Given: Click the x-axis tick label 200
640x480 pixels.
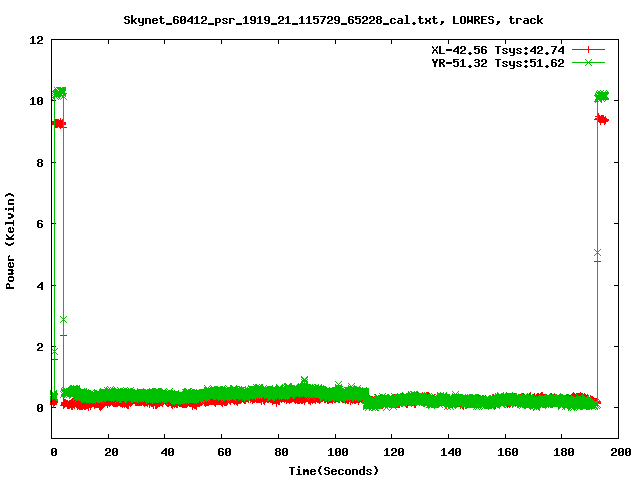Looking at the screenshot, I should point(620,452).
